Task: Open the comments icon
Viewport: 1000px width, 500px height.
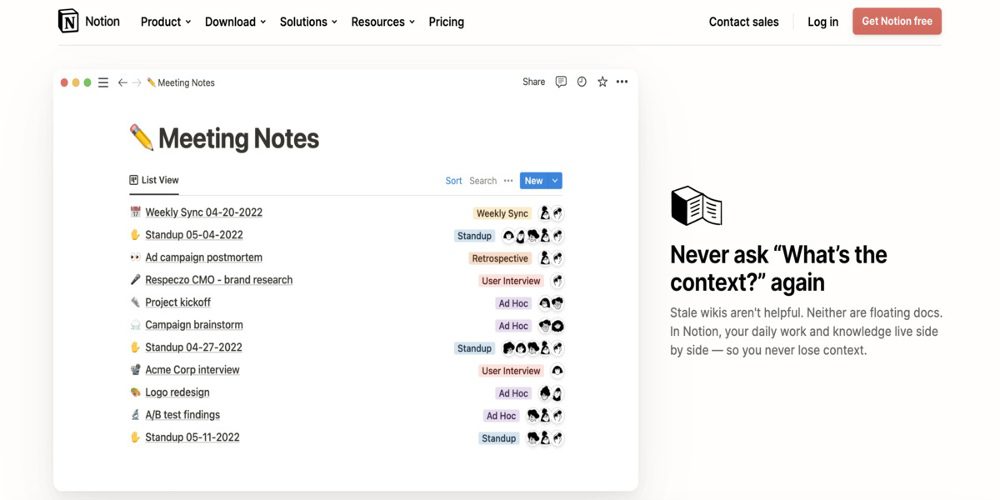Action: coord(561,82)
